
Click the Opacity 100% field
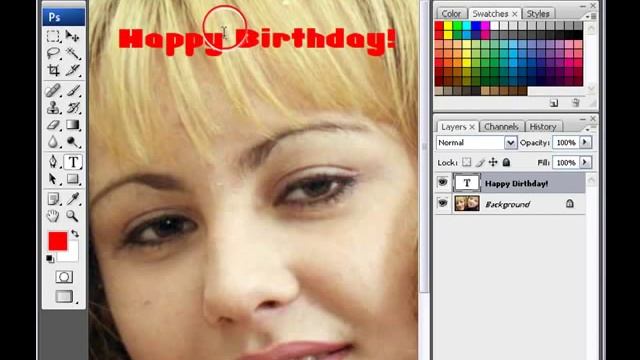(x=567, y=142)
